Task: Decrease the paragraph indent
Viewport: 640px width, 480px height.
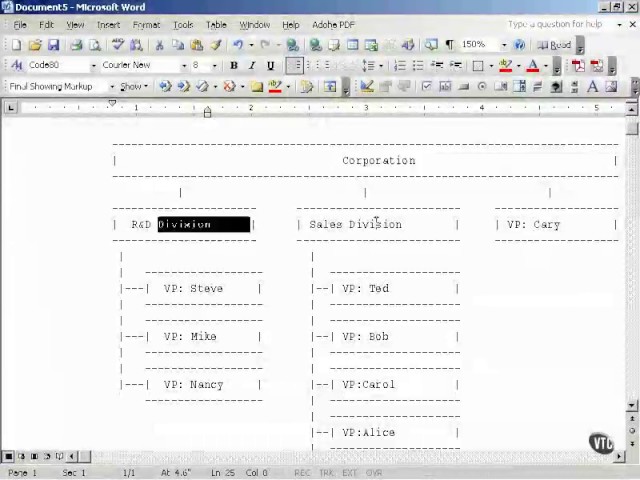Action: 437,66
